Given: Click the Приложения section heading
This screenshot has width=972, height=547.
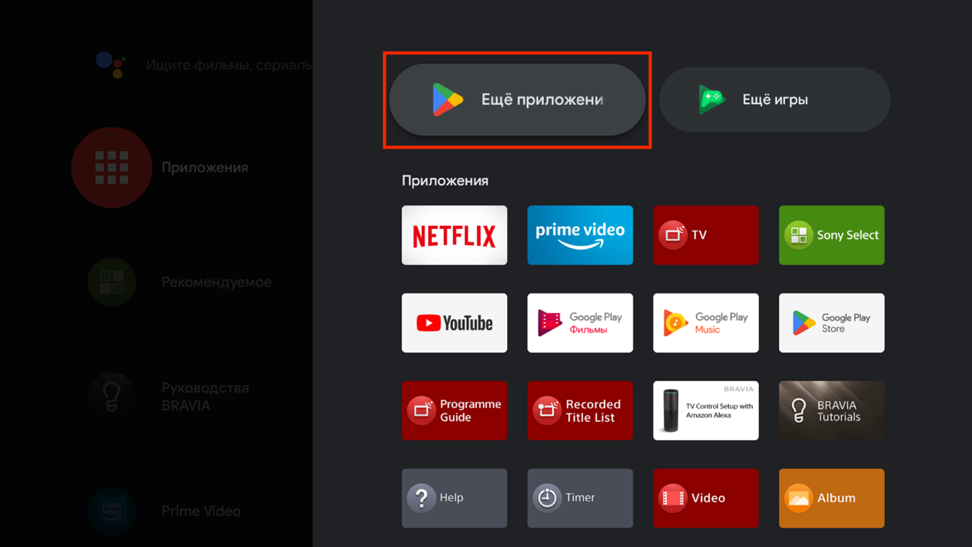Looking at the screenshot, I should (x=445, y=180).
